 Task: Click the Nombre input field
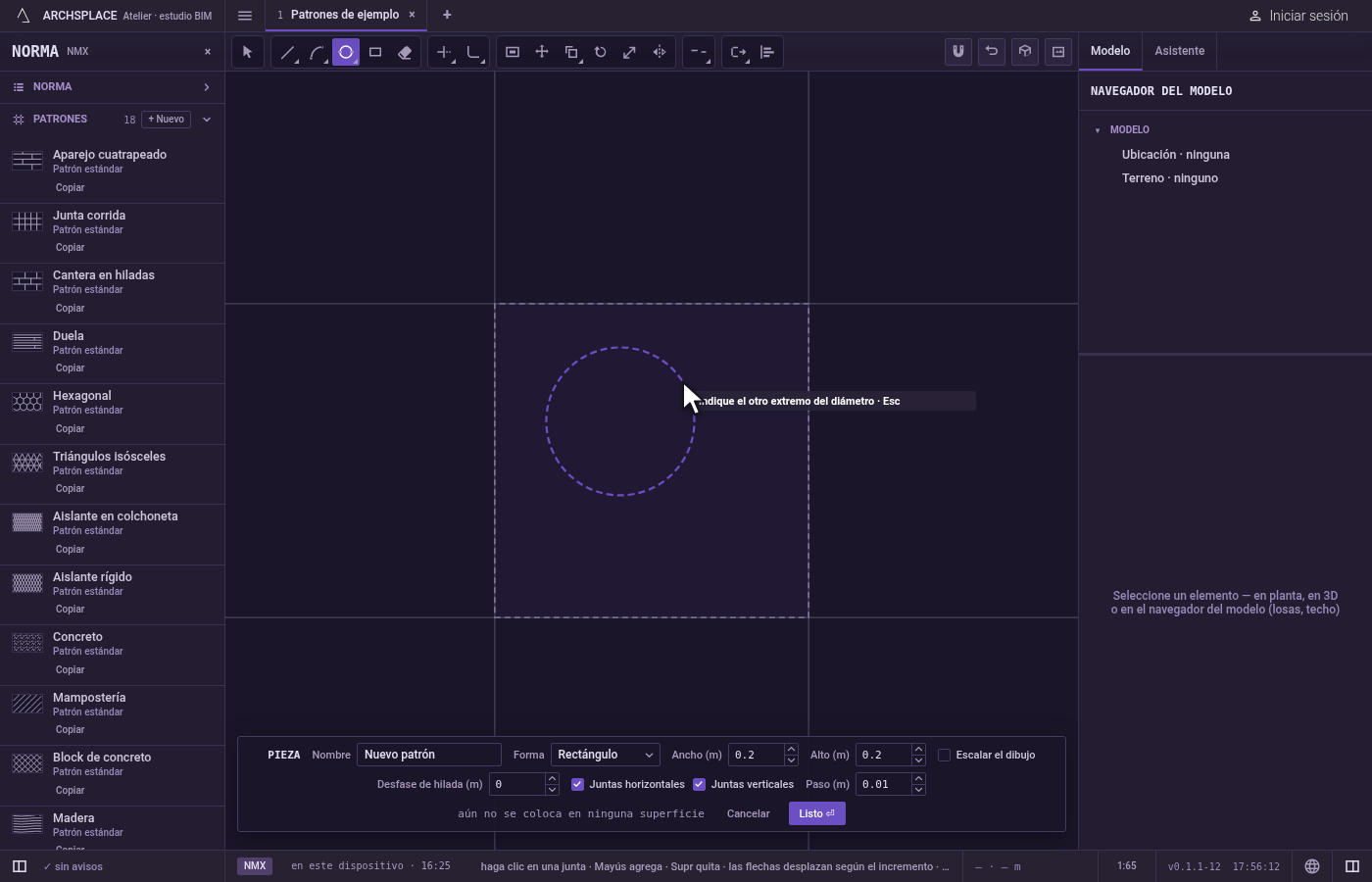pyautogui.click(x=429, y=755)
